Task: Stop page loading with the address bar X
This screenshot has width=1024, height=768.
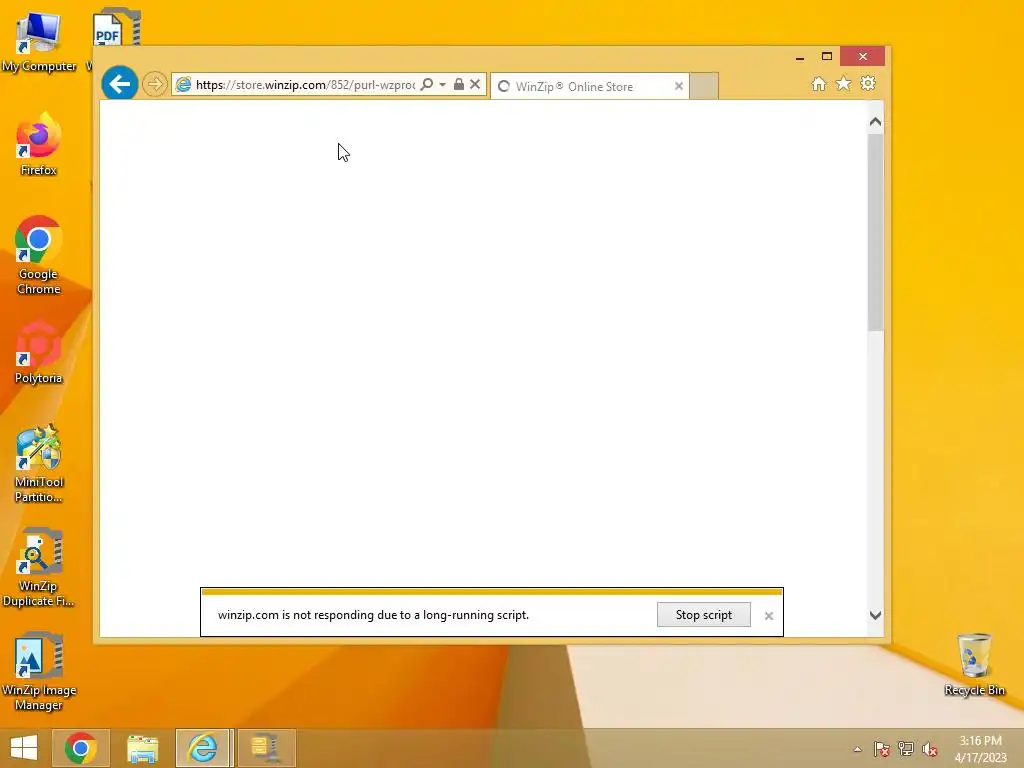Action: (x=475, y=84)
